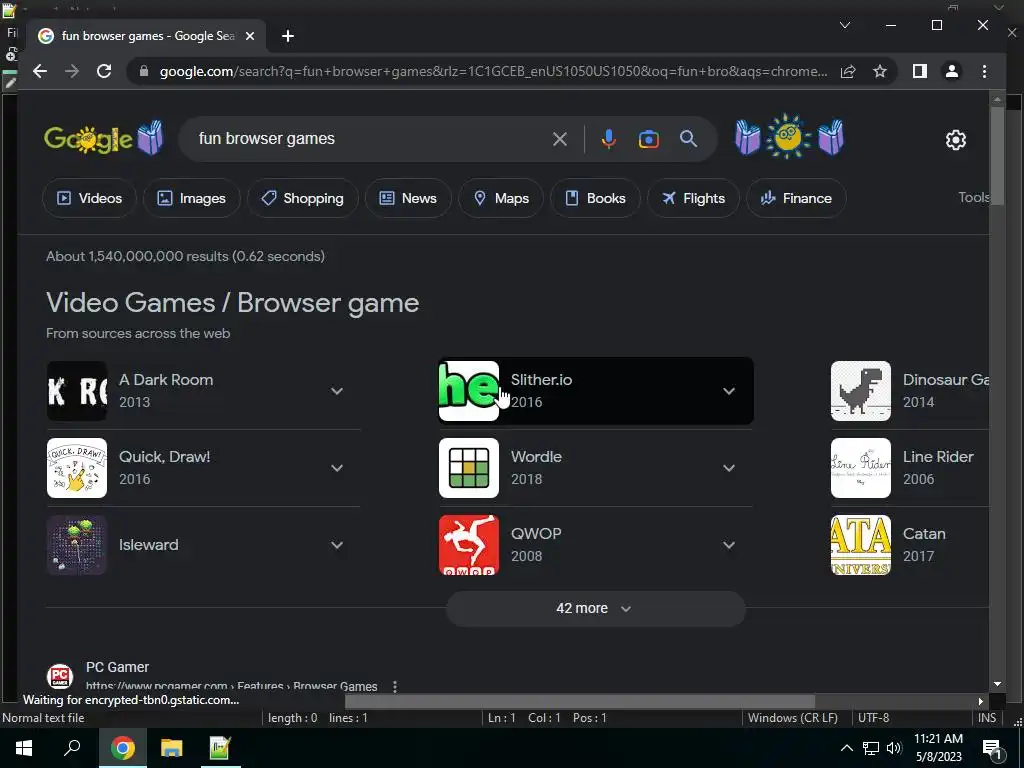
Task: Select the Flights filter
Action: tap(693, 198)
